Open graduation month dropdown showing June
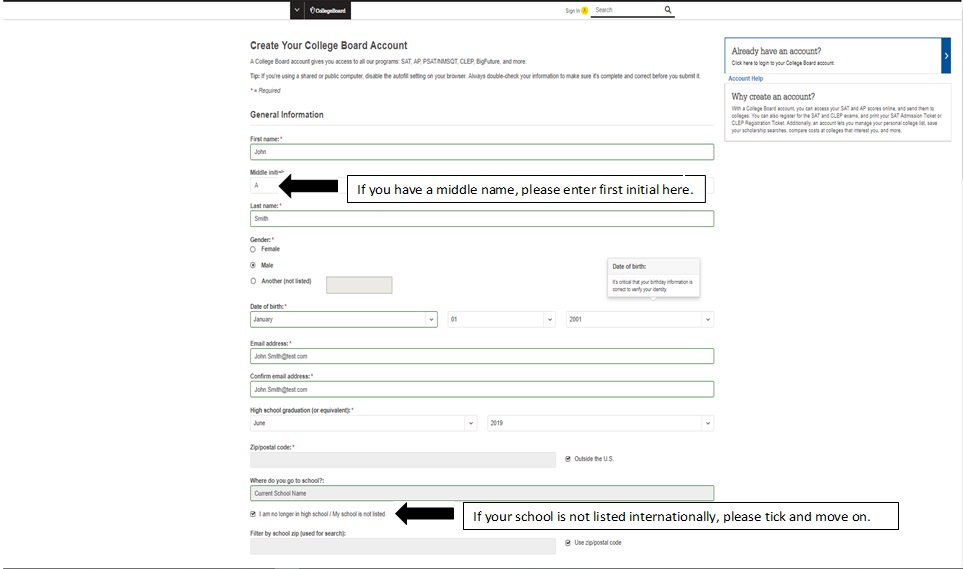 (x=363, y=423)
